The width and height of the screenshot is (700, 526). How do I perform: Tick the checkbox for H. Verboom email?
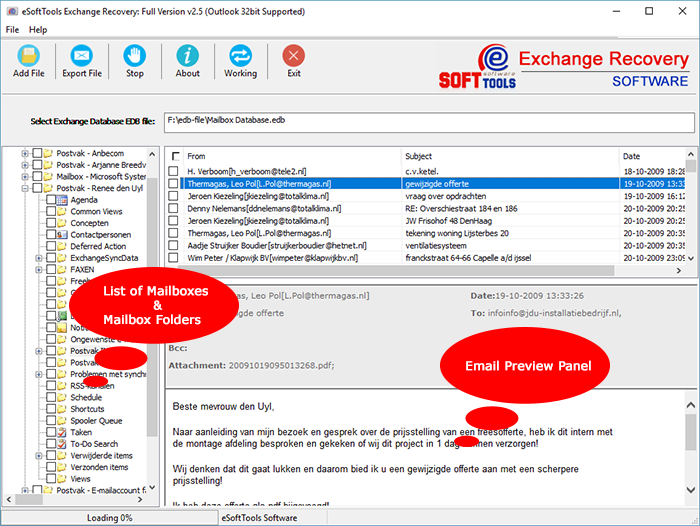coord(176,171)
